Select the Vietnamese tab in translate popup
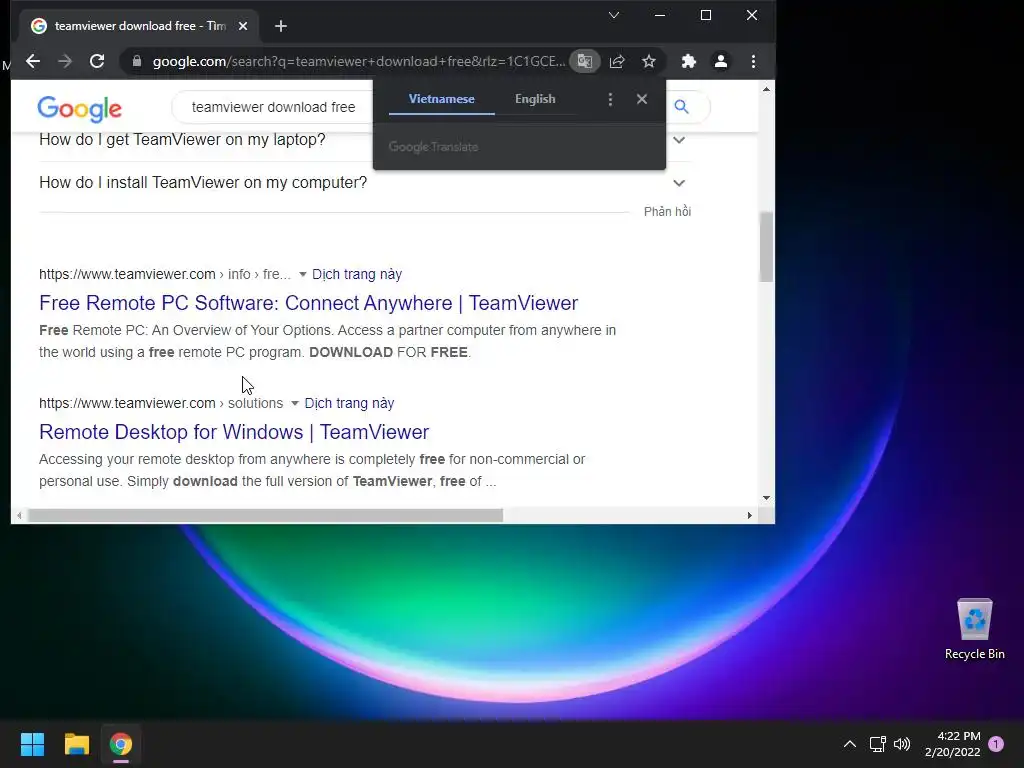 pos(441,99)
